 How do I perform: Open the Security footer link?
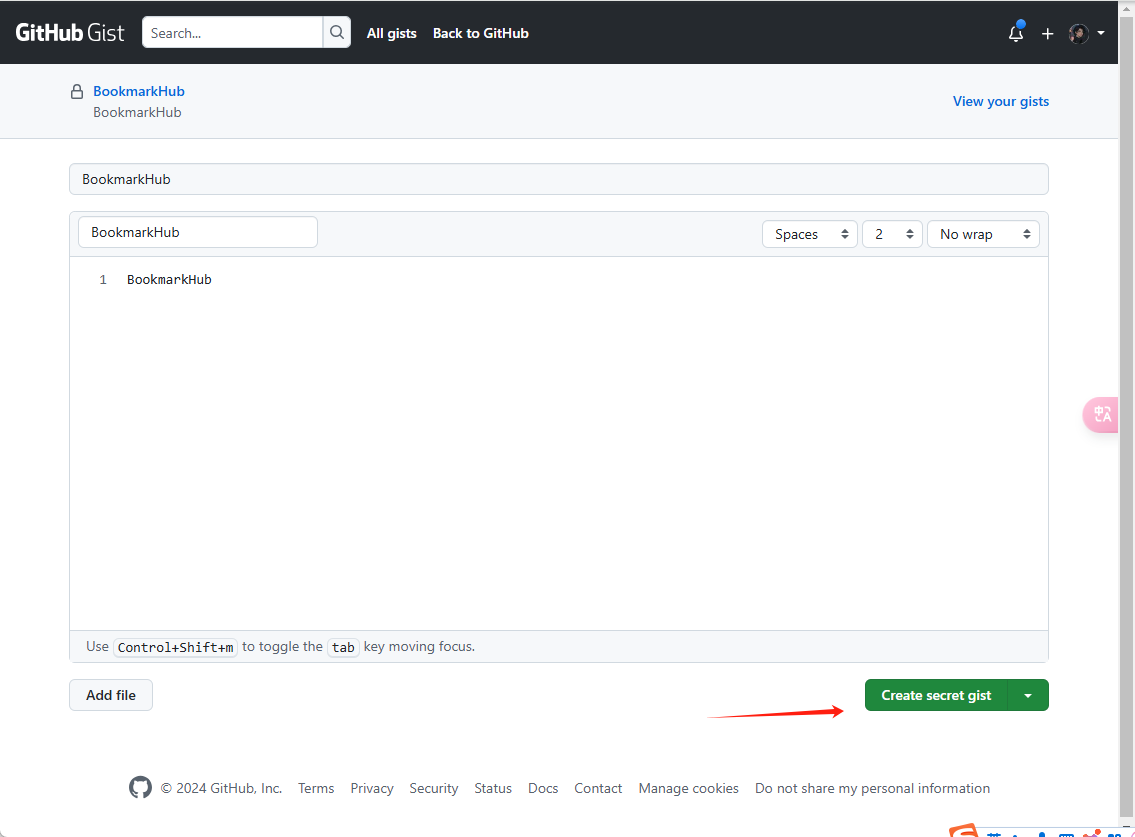(x=434, y=788)
